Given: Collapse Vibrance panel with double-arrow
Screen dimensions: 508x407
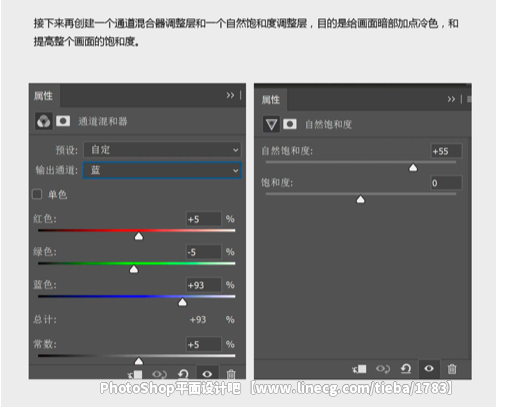Looking at the screenshot, I should tap(451, 99).
